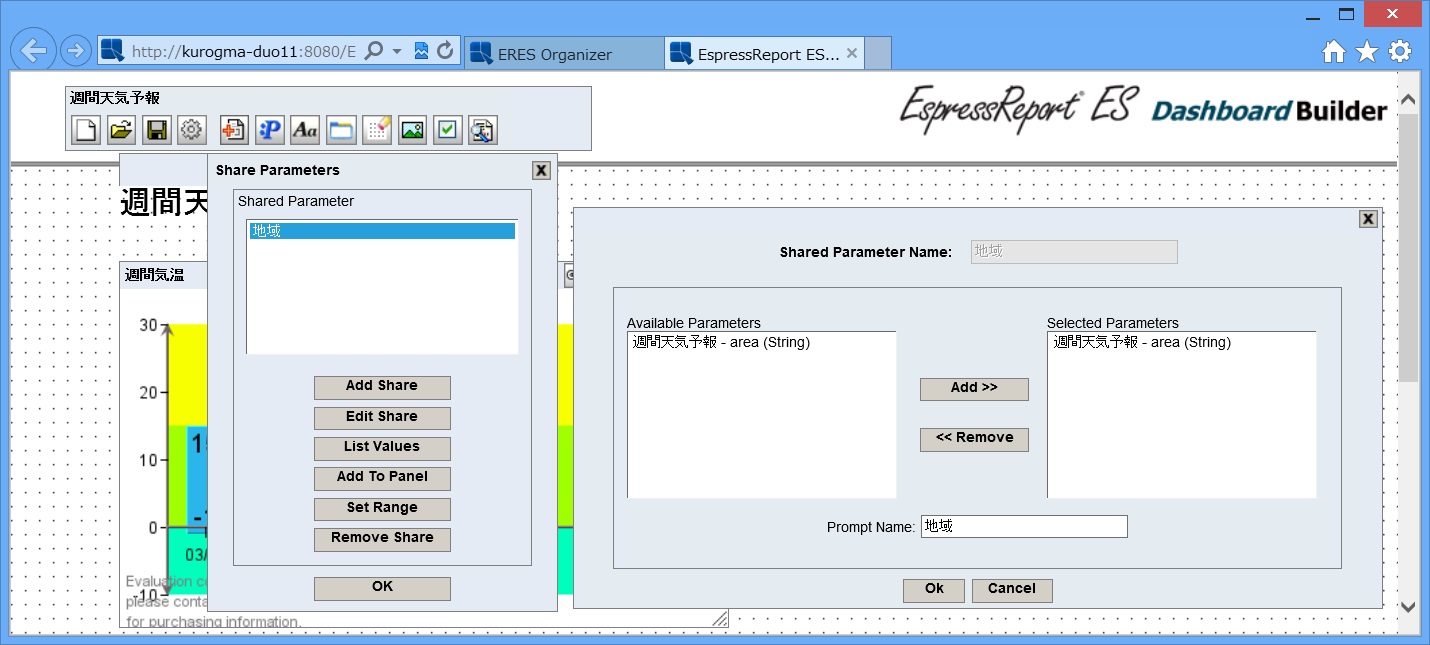Viewport: 1430px width, 645px height.
Task: Click Add Share button
Action: (382, 387)
